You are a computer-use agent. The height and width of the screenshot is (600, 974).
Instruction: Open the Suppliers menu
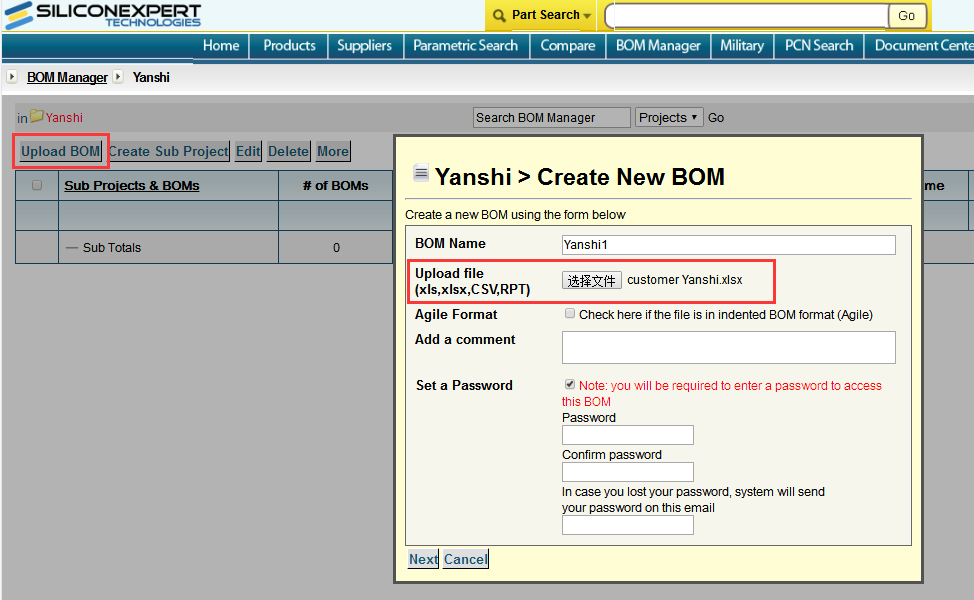(364, 45)
